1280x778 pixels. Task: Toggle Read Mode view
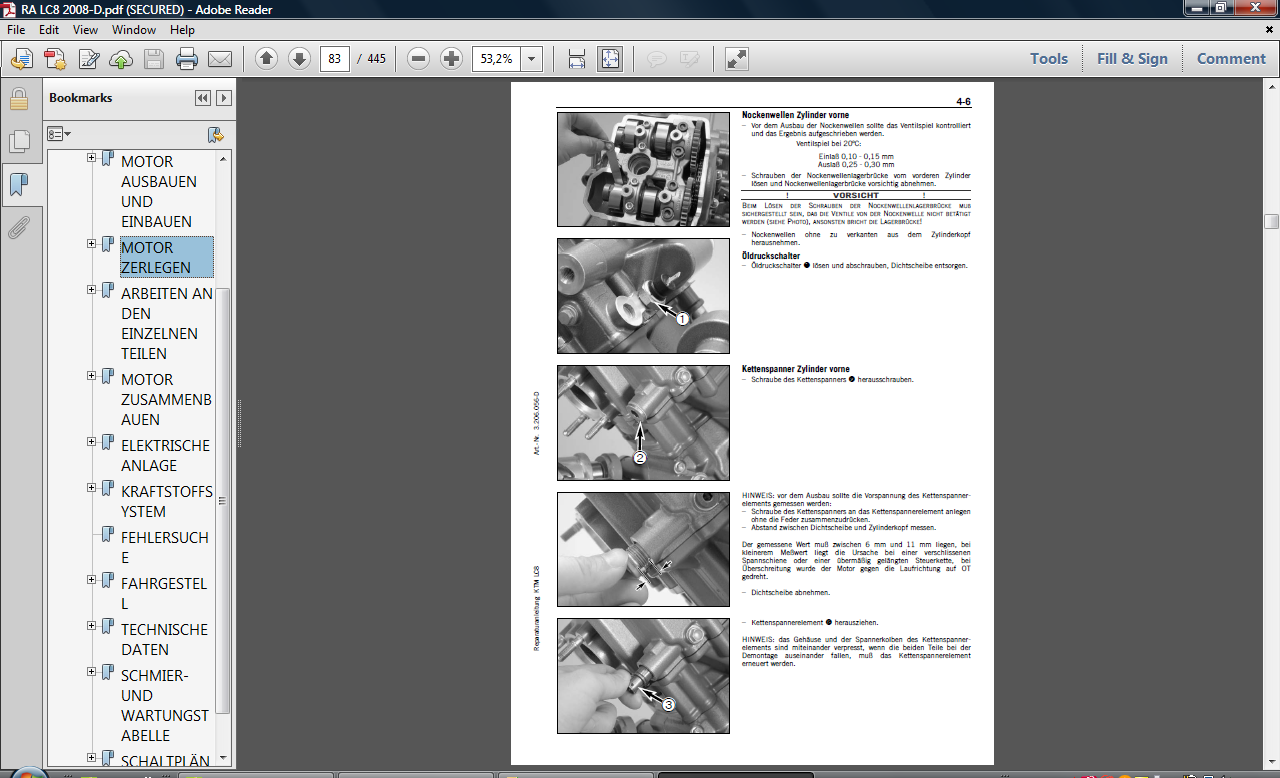click(737, 59)
